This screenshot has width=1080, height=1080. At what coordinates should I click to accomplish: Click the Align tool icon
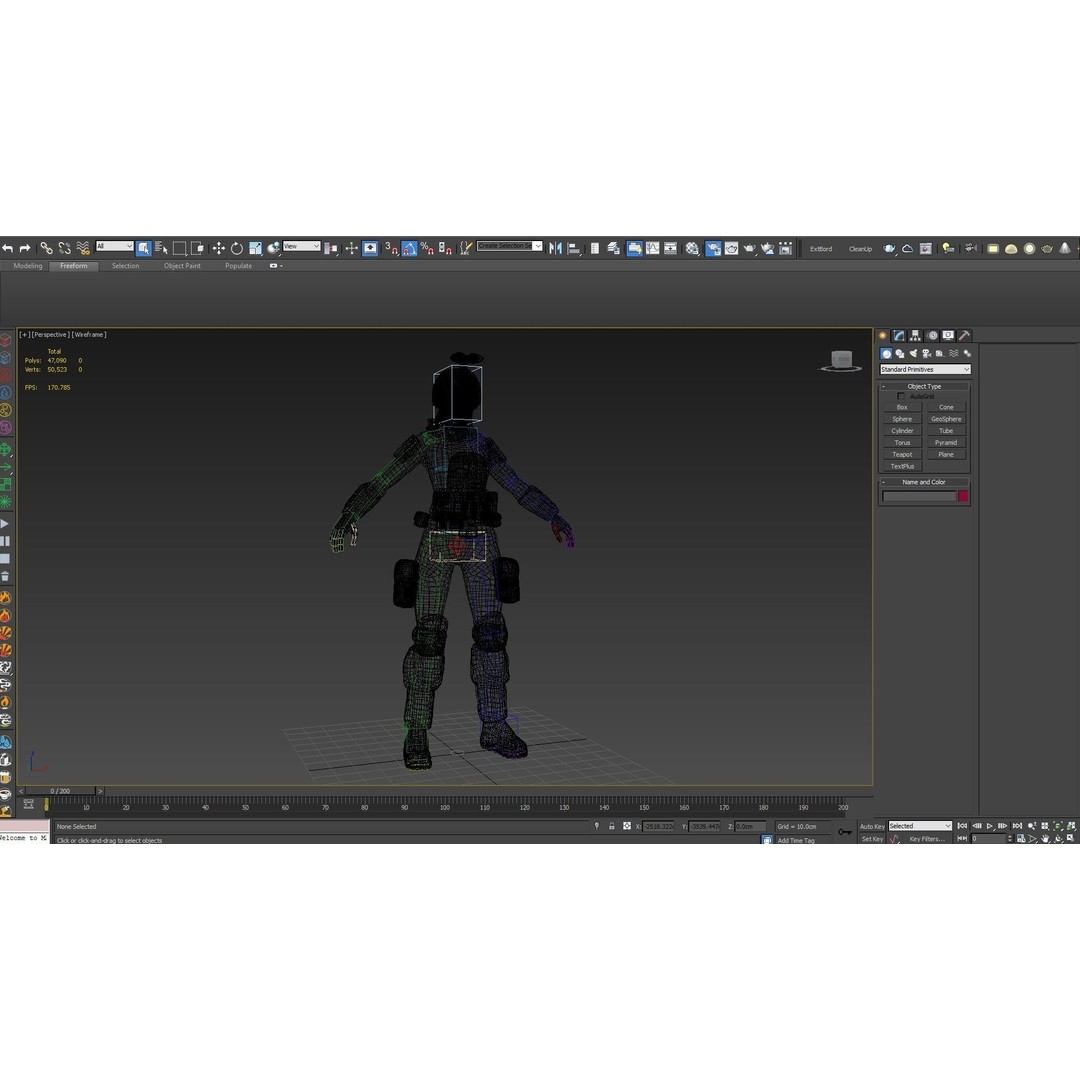coord(574,249)
